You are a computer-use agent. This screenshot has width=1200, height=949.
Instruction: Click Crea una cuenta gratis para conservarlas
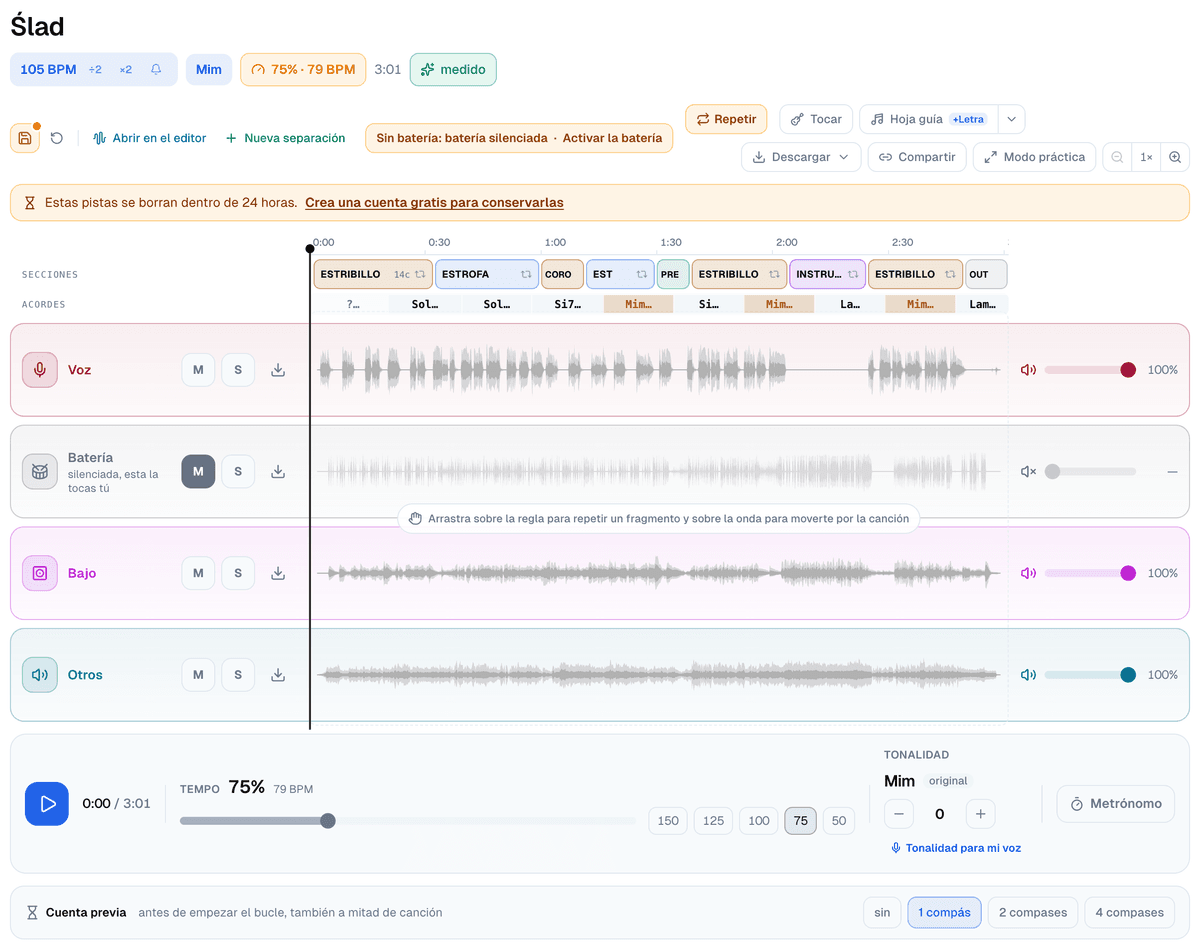434,202
